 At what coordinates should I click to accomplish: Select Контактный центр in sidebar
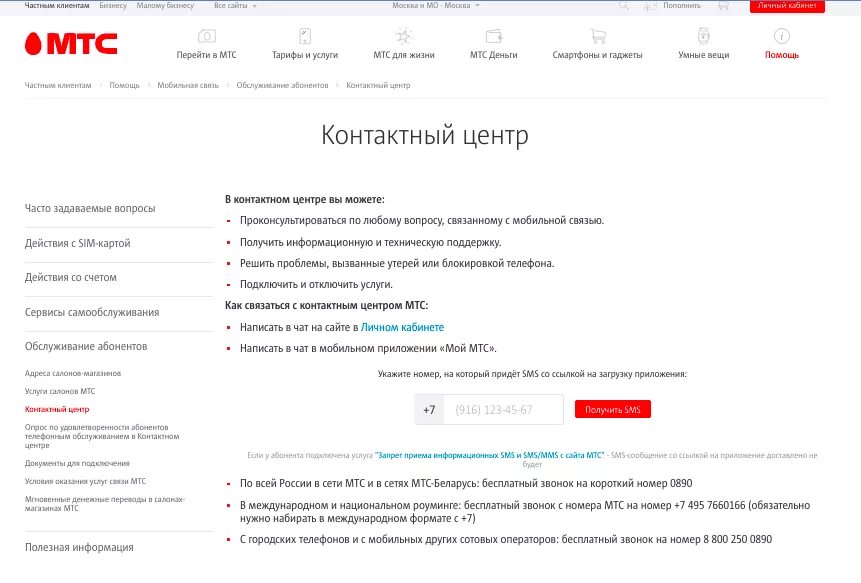[57, 410]
